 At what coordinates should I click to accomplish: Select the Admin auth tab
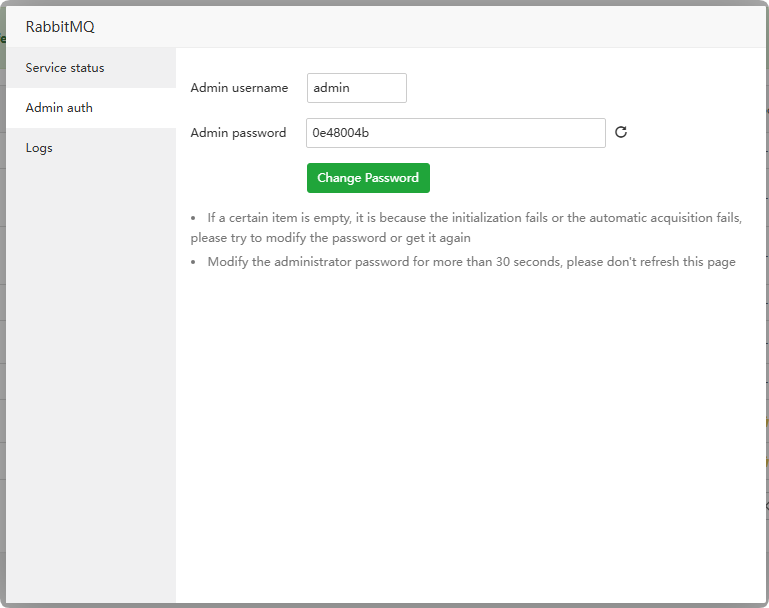[x=59, y=108]
